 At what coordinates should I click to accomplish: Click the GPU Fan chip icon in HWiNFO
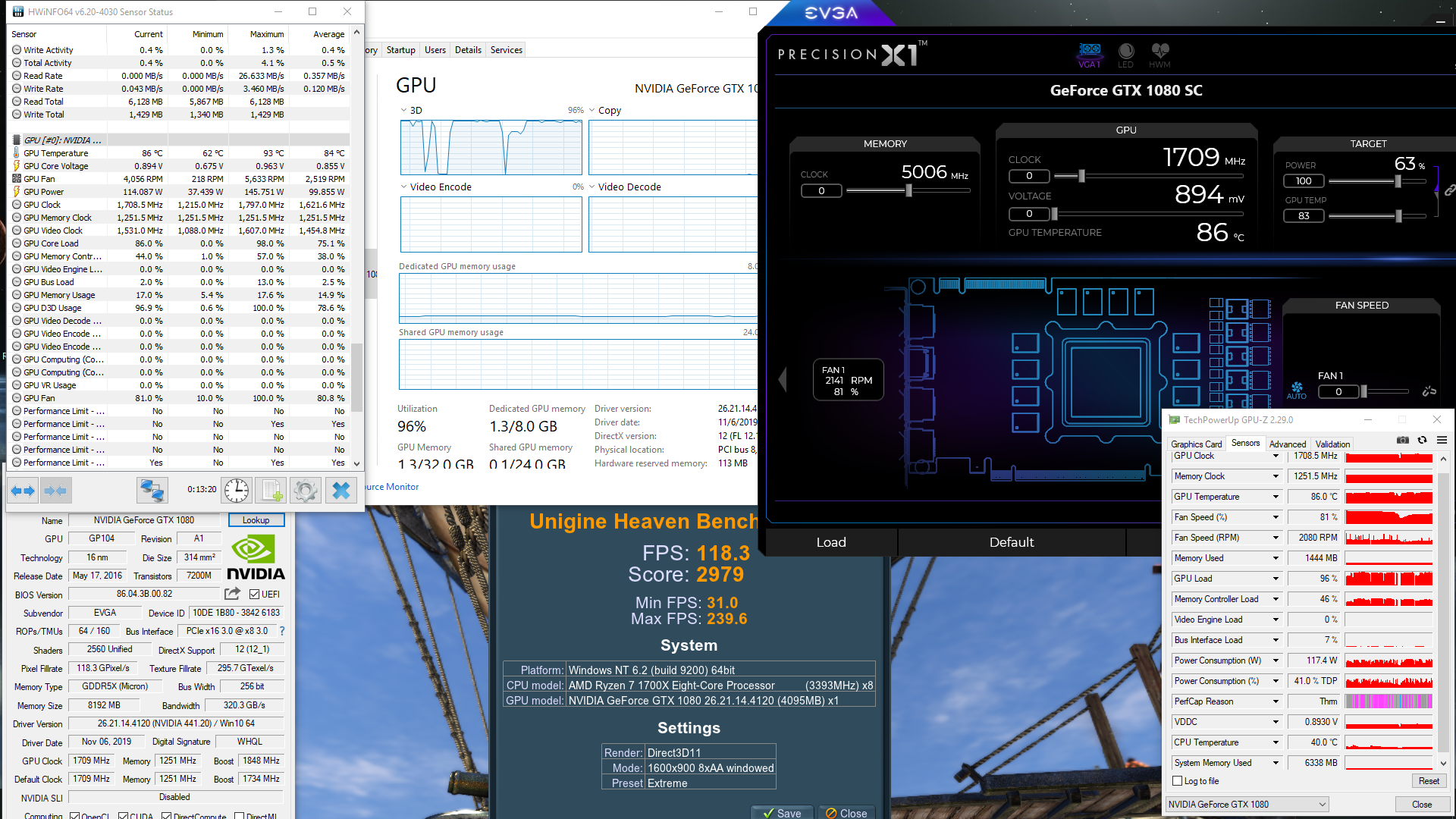[17, 179]
